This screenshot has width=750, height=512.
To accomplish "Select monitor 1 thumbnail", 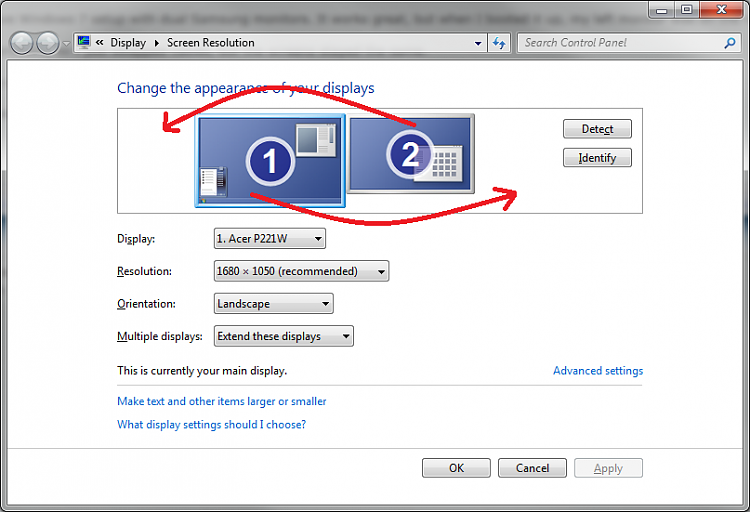I will coord(270,160).
